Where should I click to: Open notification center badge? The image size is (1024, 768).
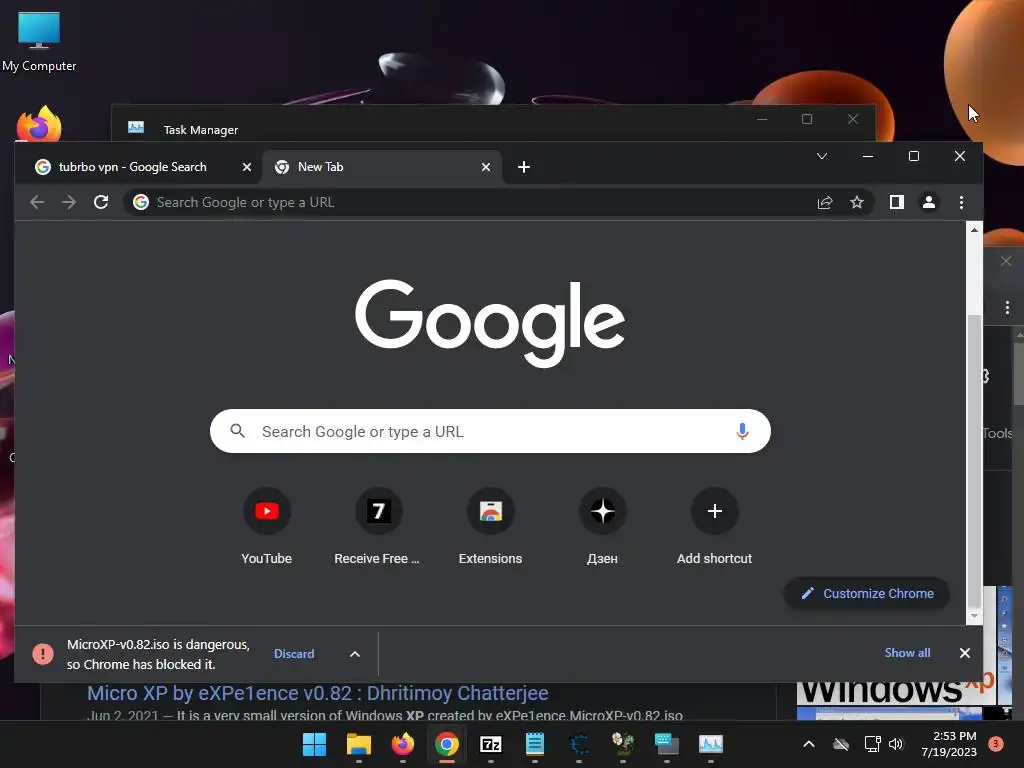[x=996, y=743]
